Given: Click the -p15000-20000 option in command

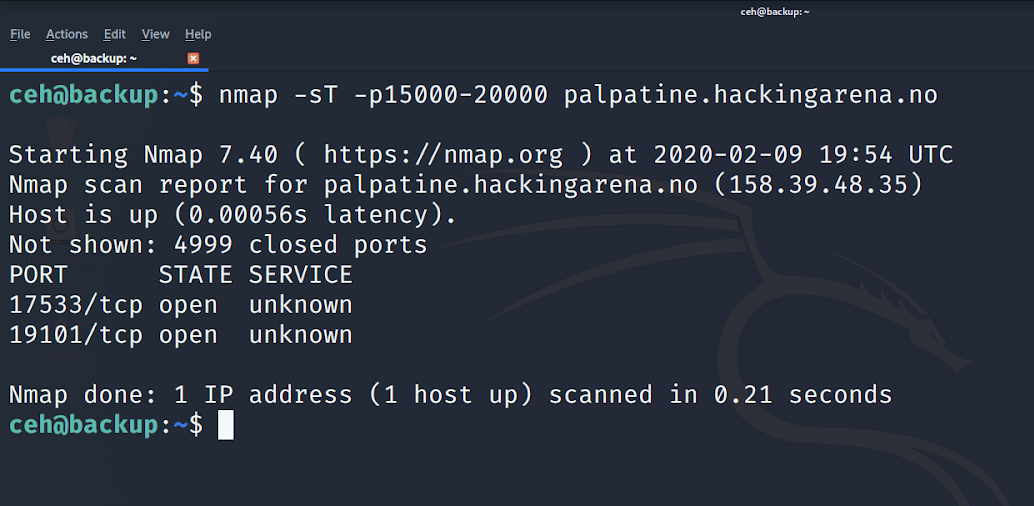Looking at the screenshot, I should 450,96.
